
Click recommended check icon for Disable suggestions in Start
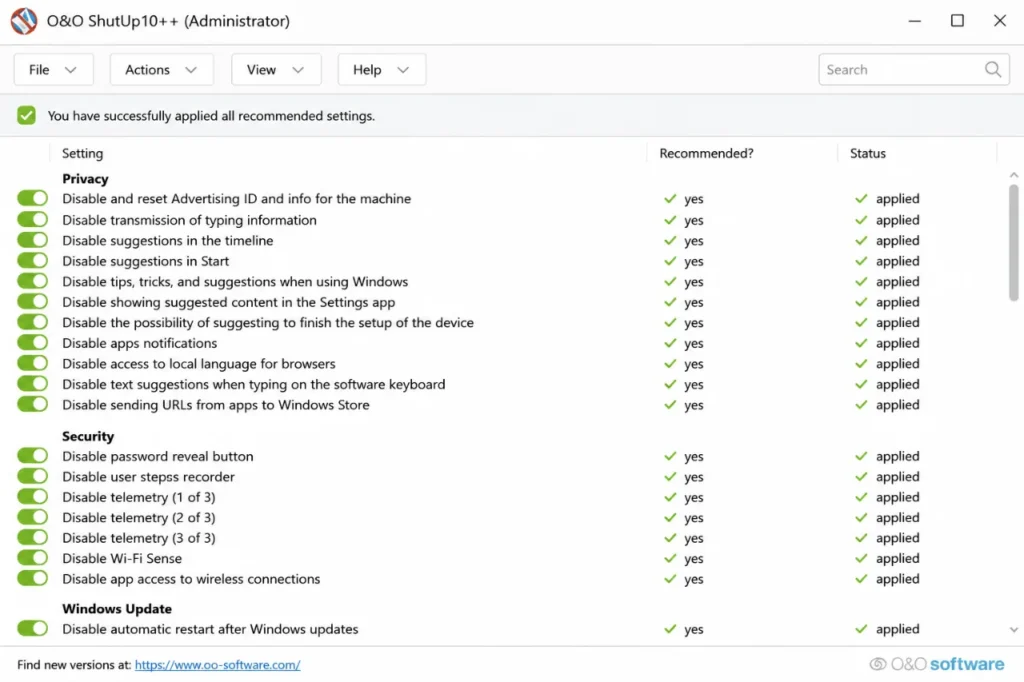[x=670, y=261]
